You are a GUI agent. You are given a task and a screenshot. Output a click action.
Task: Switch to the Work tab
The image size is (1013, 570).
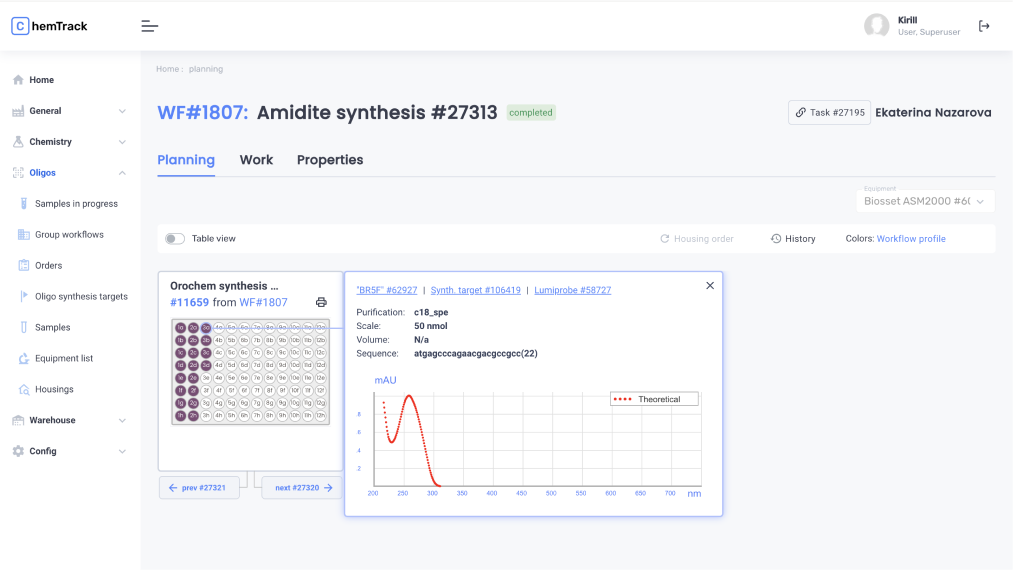point(256,160)
